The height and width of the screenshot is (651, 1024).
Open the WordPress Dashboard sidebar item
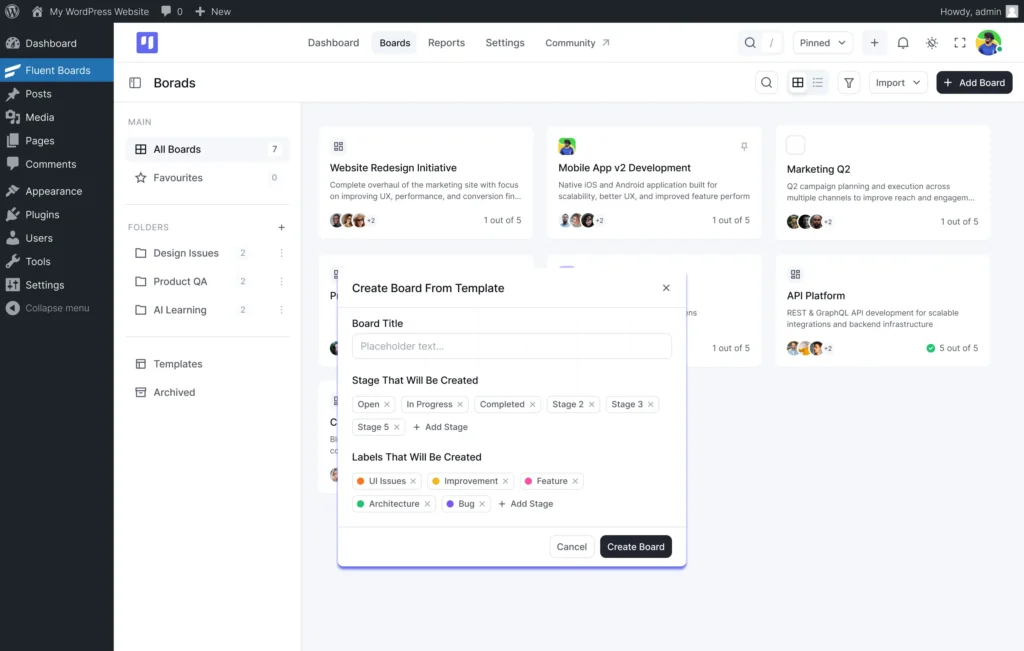[x=57, y=43]
